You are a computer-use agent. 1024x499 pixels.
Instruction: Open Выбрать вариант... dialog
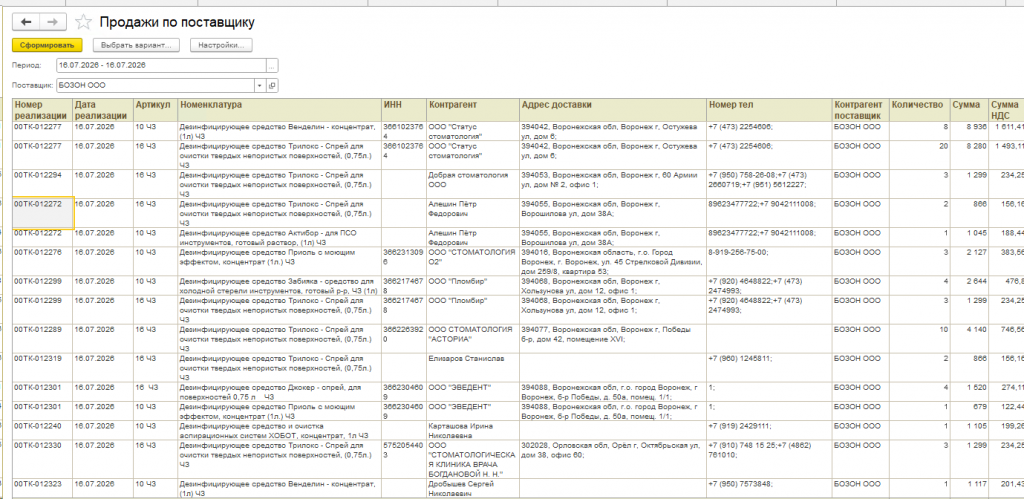[136, 45]
